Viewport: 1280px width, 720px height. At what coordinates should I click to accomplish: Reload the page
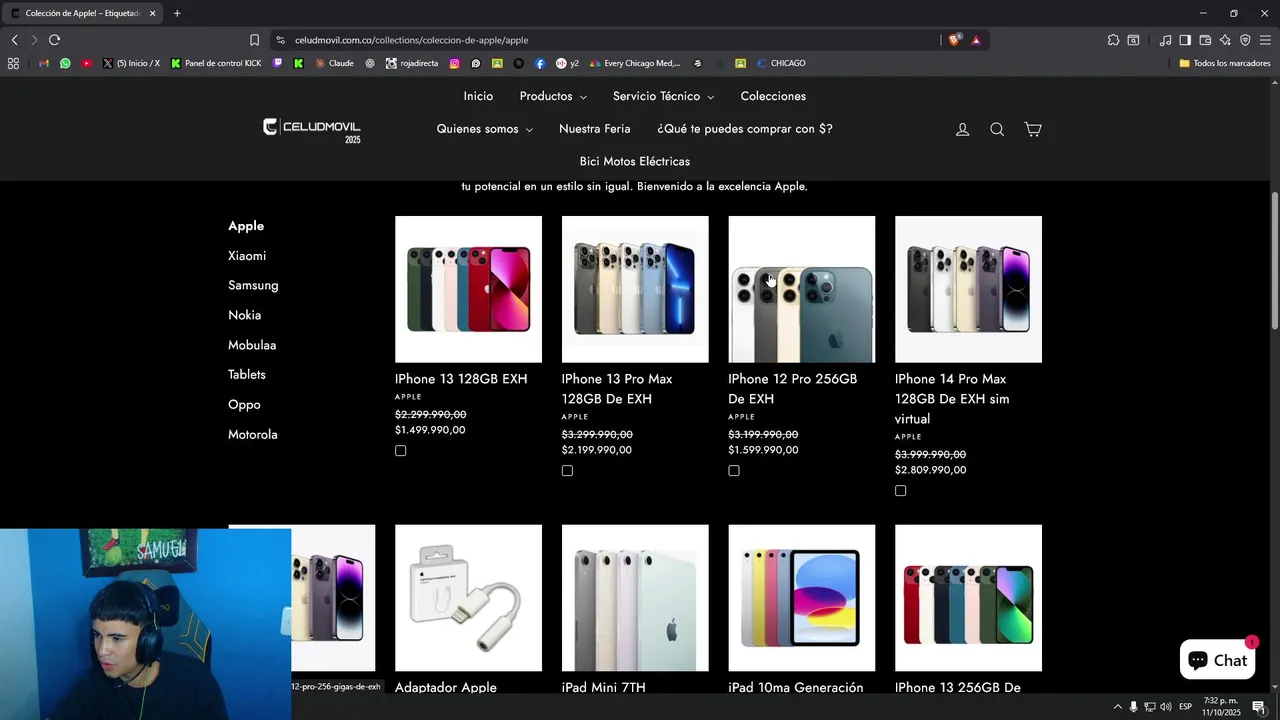point(54,40)
